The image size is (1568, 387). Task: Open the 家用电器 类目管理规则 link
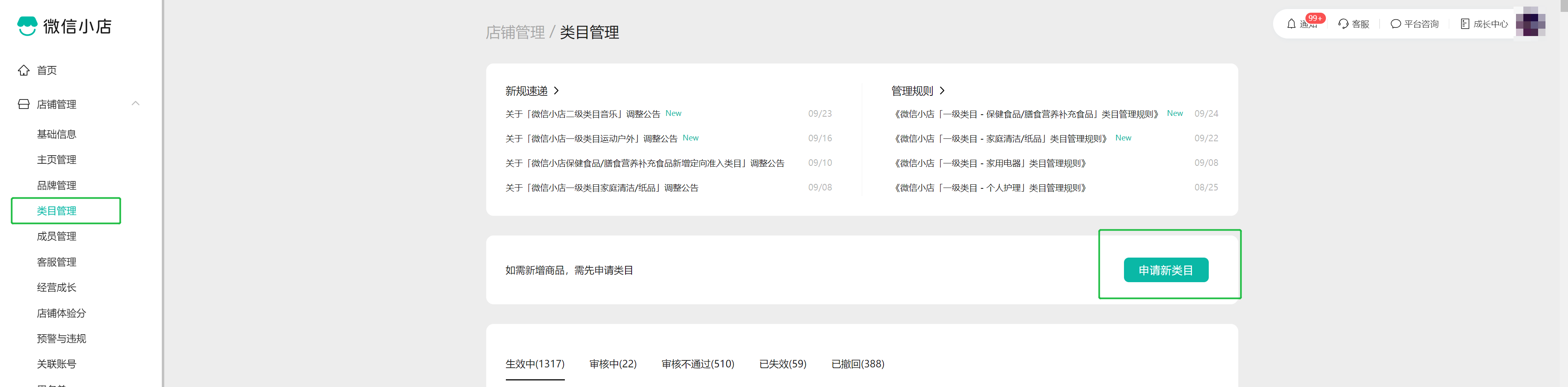point(990,163)
